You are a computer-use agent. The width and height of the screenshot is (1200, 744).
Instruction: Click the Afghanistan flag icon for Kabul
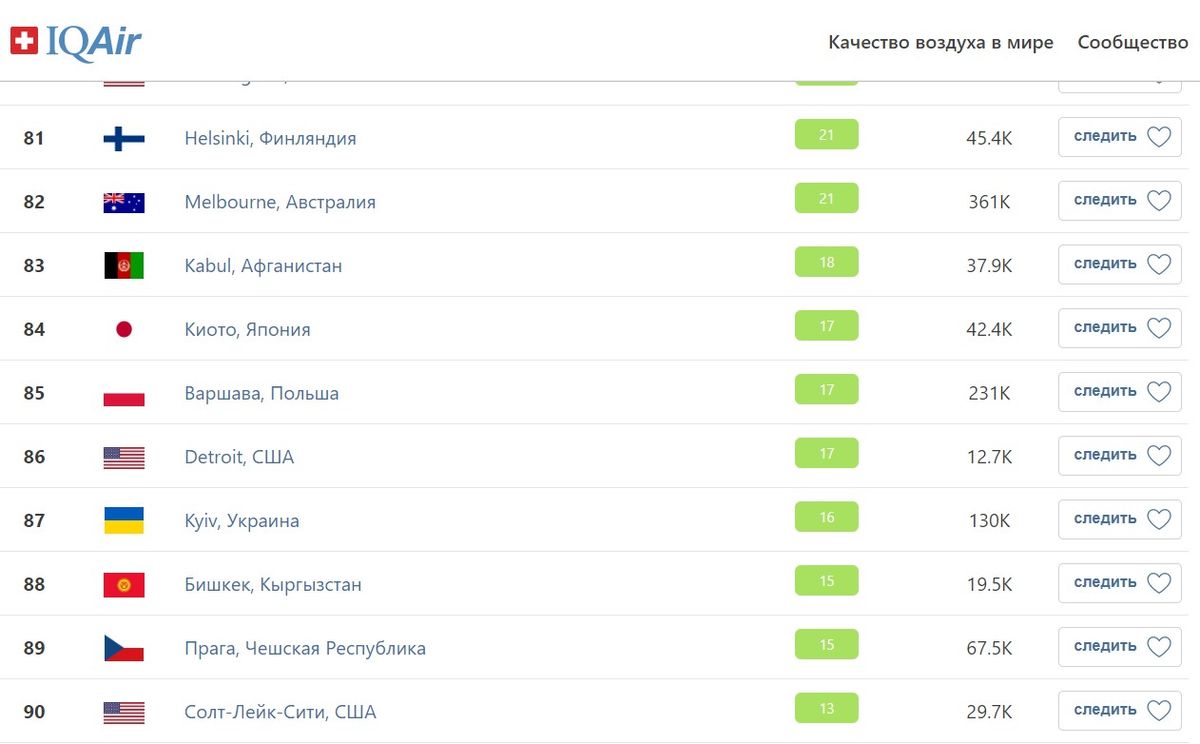pos(124,265)
